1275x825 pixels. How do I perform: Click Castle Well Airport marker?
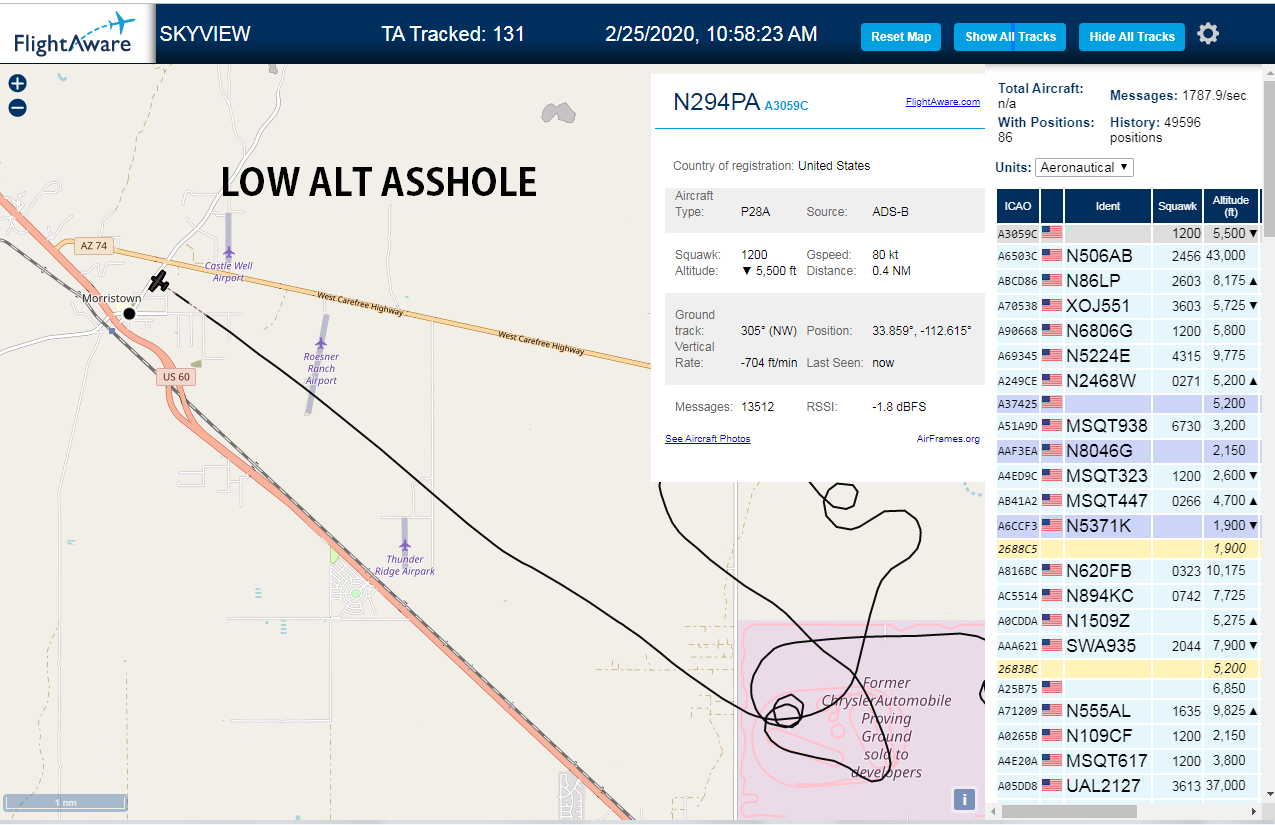(229, 252)
